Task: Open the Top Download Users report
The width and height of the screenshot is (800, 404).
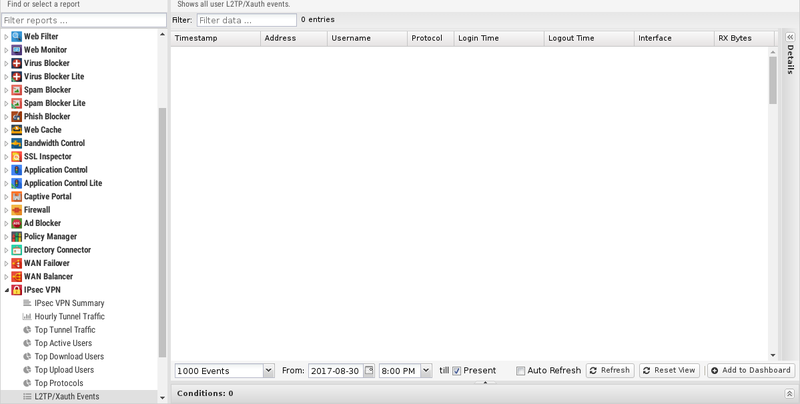Action: pyautogui.click(x=69, y=357)
